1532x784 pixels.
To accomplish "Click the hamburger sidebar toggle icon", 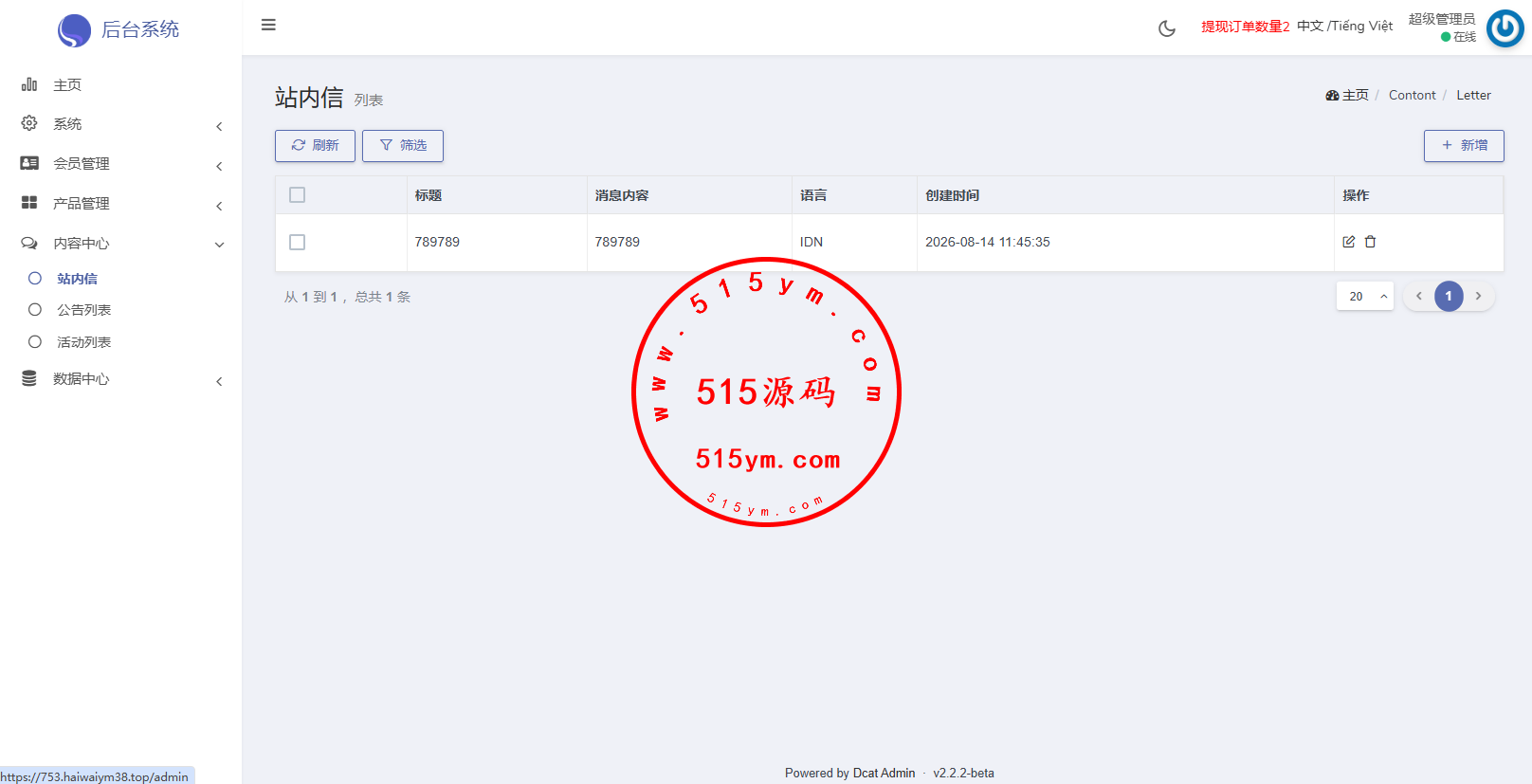I will tap(268, 25).
